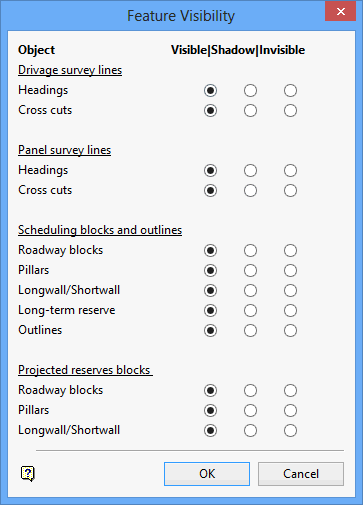Set Panel survey Headings to Invisible
363x505 pixels.
point(290,170)
